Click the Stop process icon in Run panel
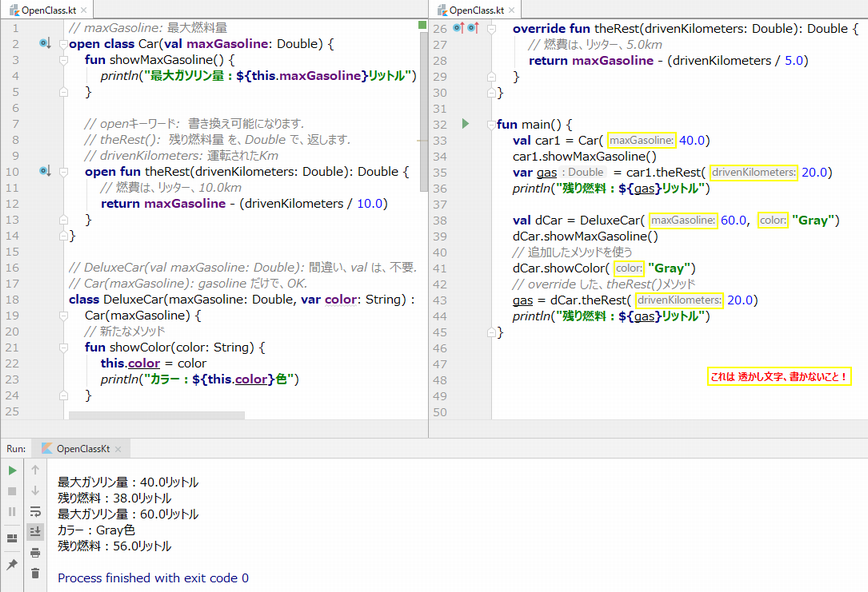Image resolution: width=868 pixels, height=592 pixels. pos(12,491)
